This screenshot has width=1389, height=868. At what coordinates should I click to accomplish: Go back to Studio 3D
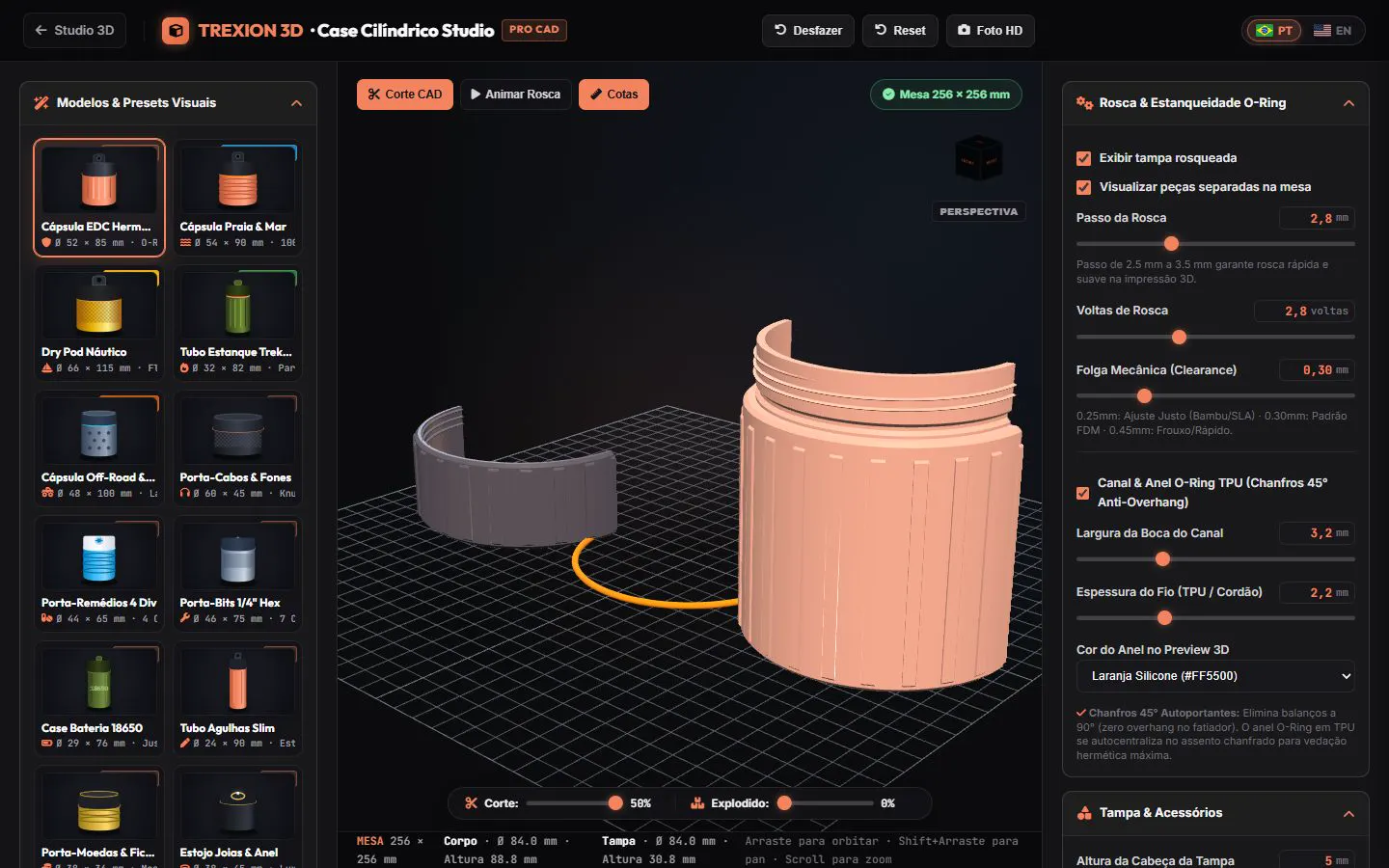click(74, 31)
